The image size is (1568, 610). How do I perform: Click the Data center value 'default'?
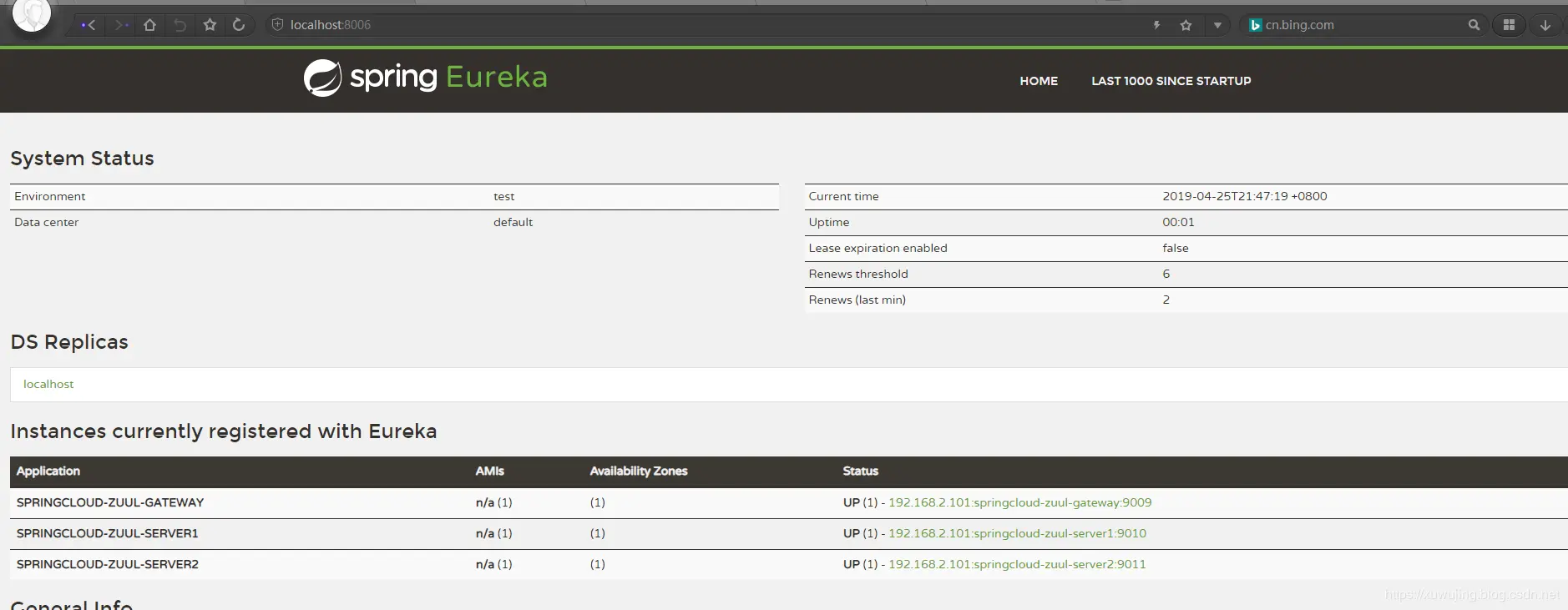[x=513, y=222]
